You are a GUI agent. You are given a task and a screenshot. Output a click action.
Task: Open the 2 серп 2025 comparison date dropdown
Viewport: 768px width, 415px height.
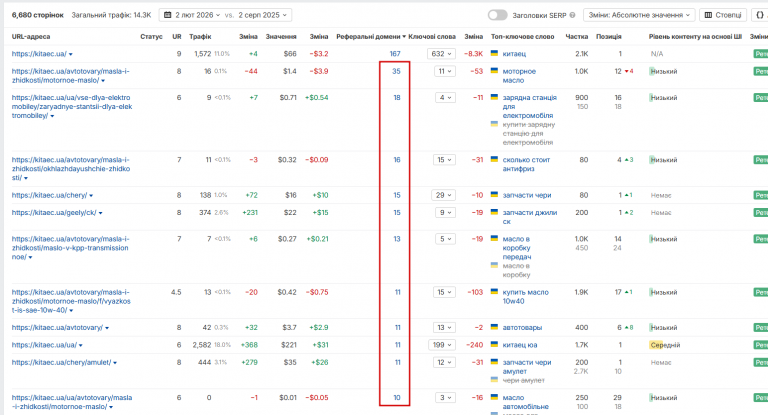pos(263,15)
